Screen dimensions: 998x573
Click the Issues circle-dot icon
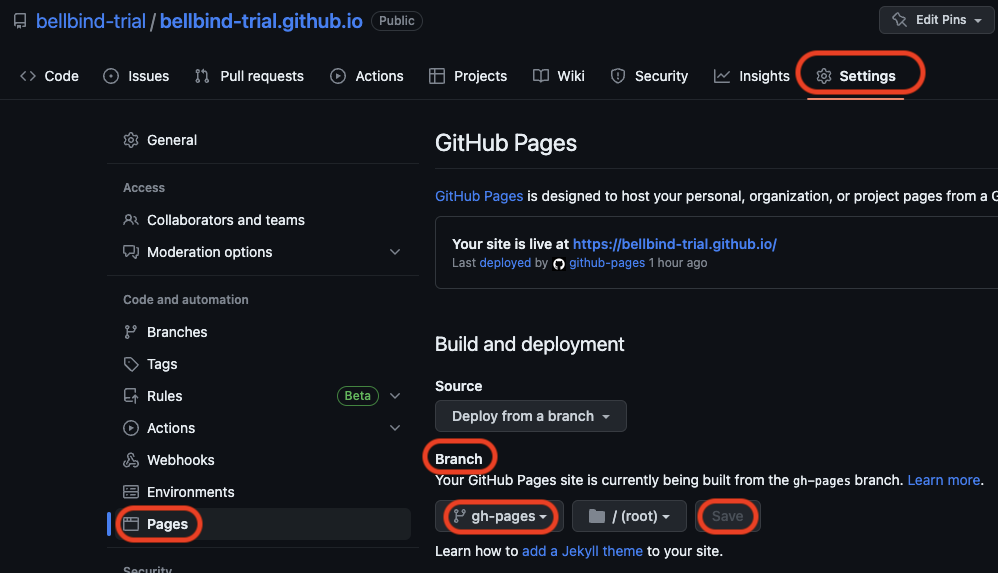(x=111, y=76)
